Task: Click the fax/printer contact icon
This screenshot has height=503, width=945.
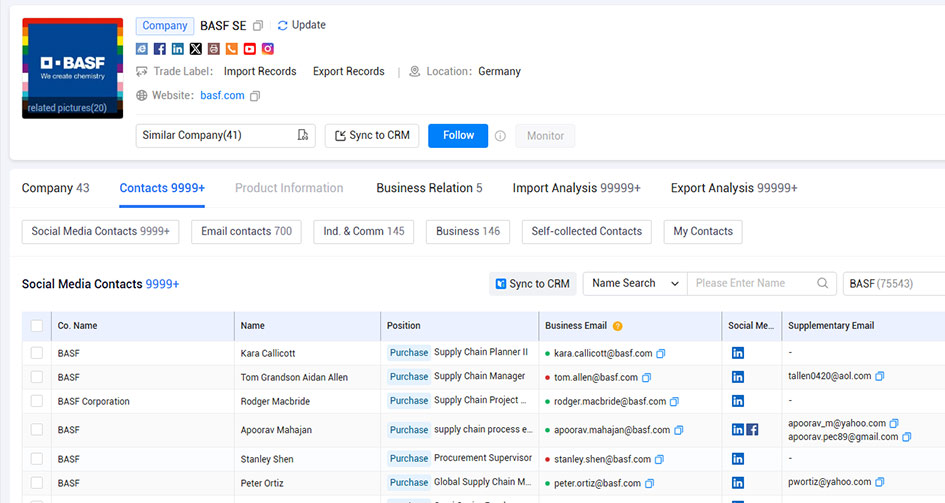Action: point(214,49)
